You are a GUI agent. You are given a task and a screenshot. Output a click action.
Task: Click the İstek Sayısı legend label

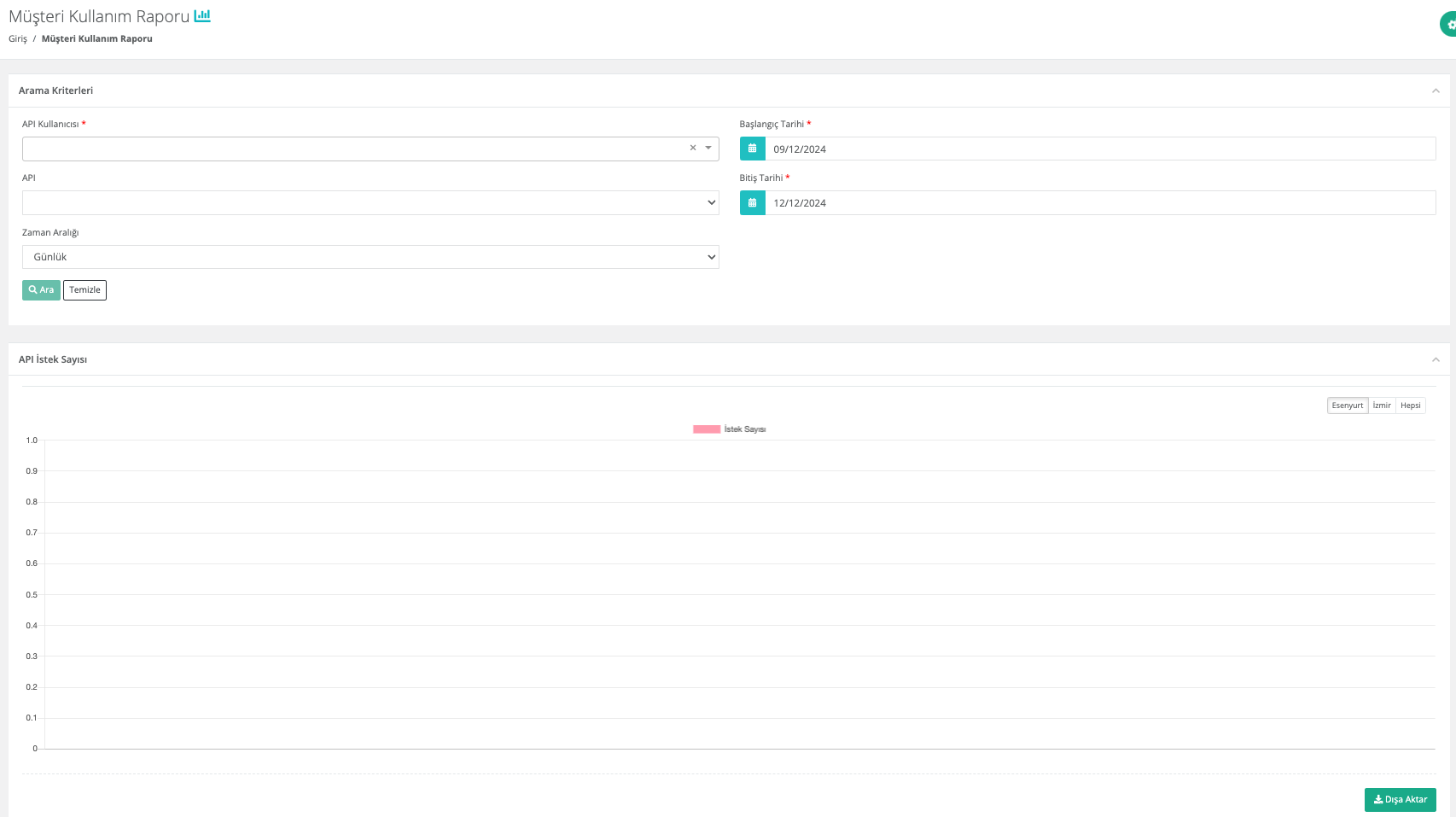click(744, 429)
